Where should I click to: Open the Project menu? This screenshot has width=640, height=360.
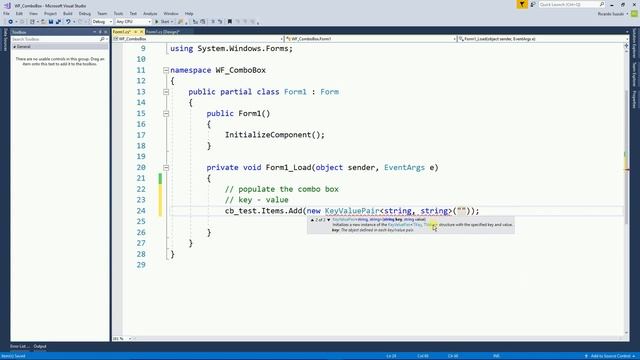pos(50,13)
